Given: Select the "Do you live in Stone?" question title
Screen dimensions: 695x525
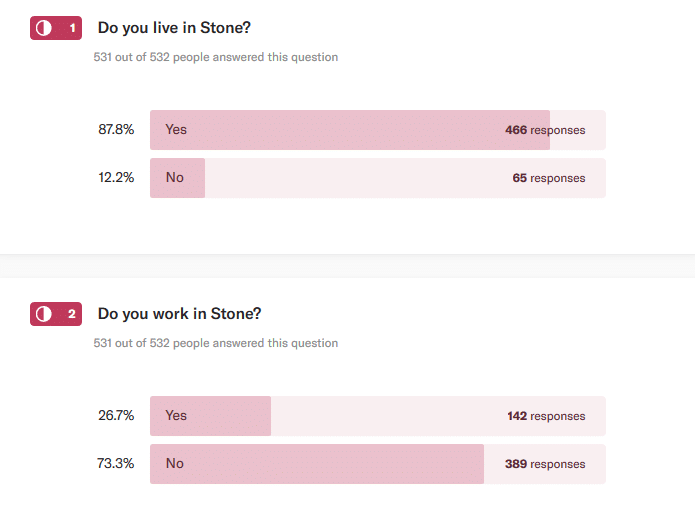Looking at the screenshot, I should coord(174,28).
